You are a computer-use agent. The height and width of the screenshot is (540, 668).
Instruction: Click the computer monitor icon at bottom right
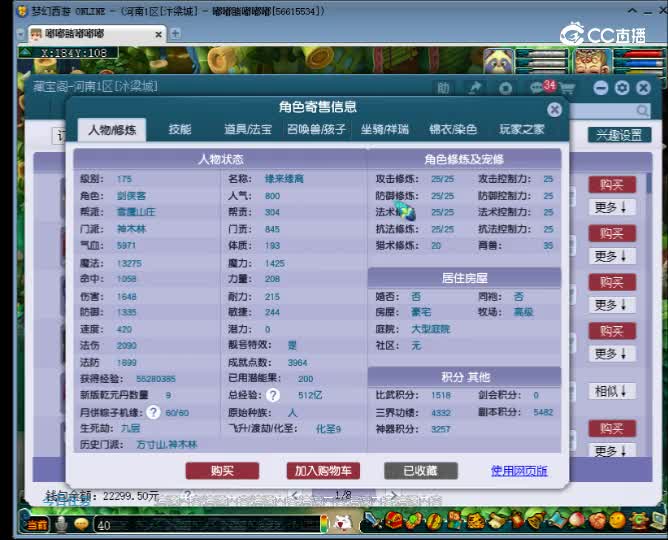(x=658, y=520)
